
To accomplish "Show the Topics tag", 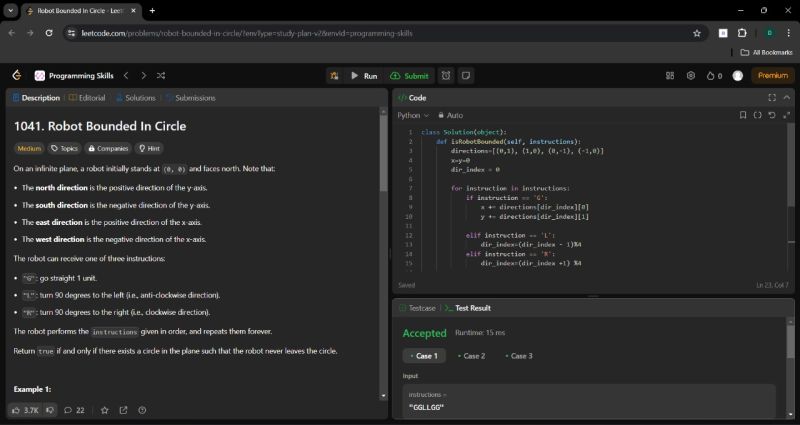I will pos(64,148).
